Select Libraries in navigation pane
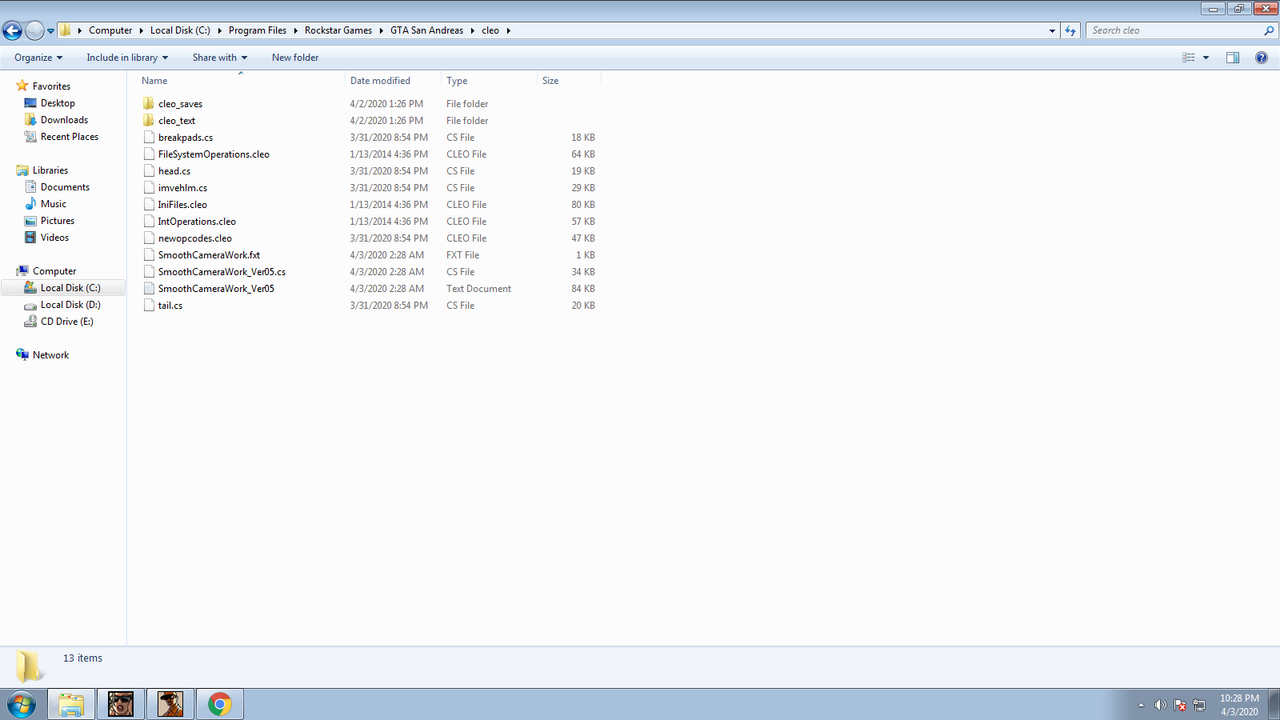The image size is (1280, 720). pyautogui.click(x=50, y=170)
